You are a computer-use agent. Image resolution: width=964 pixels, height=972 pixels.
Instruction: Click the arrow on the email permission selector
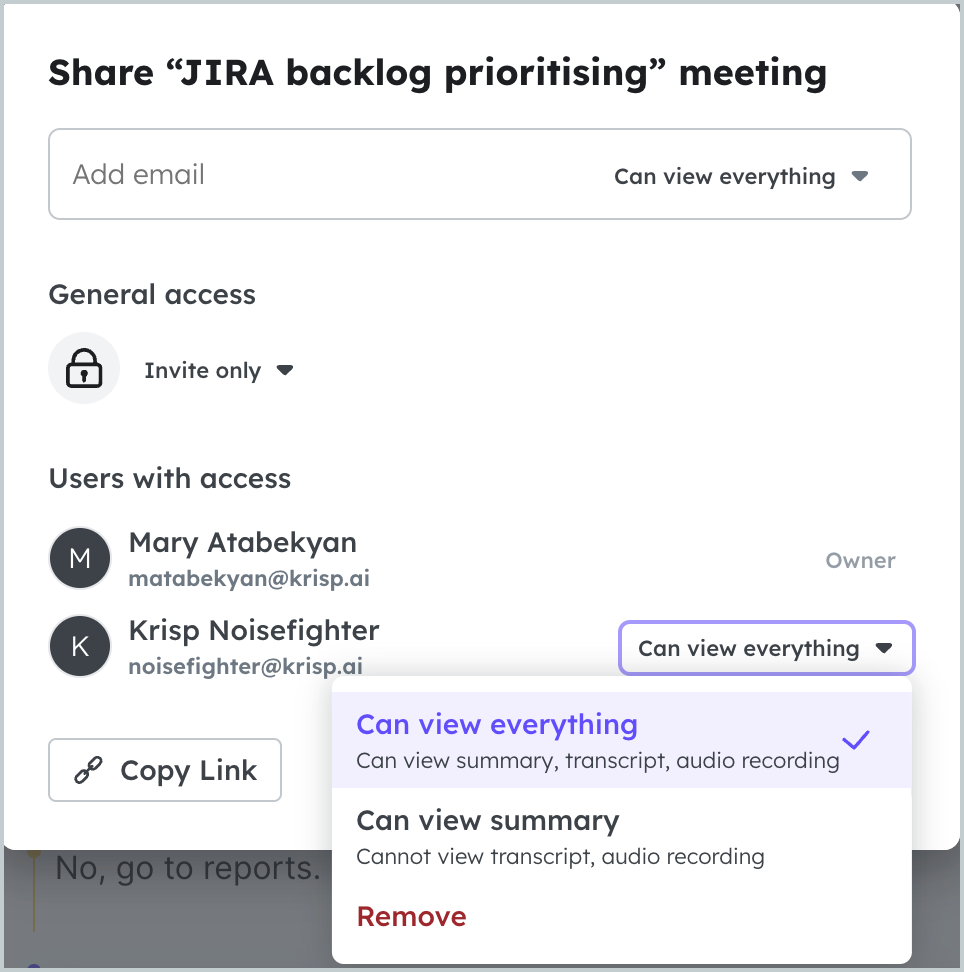(858, 175)
